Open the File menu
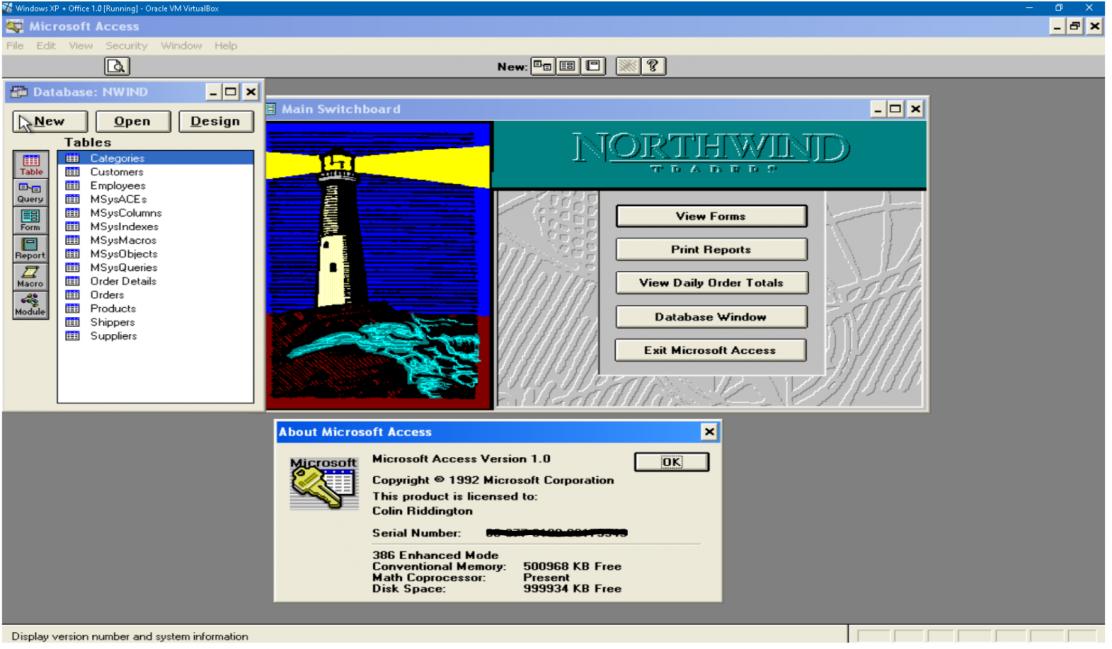1112x649 pixels. pyautogui.click(x=14, y=45)
